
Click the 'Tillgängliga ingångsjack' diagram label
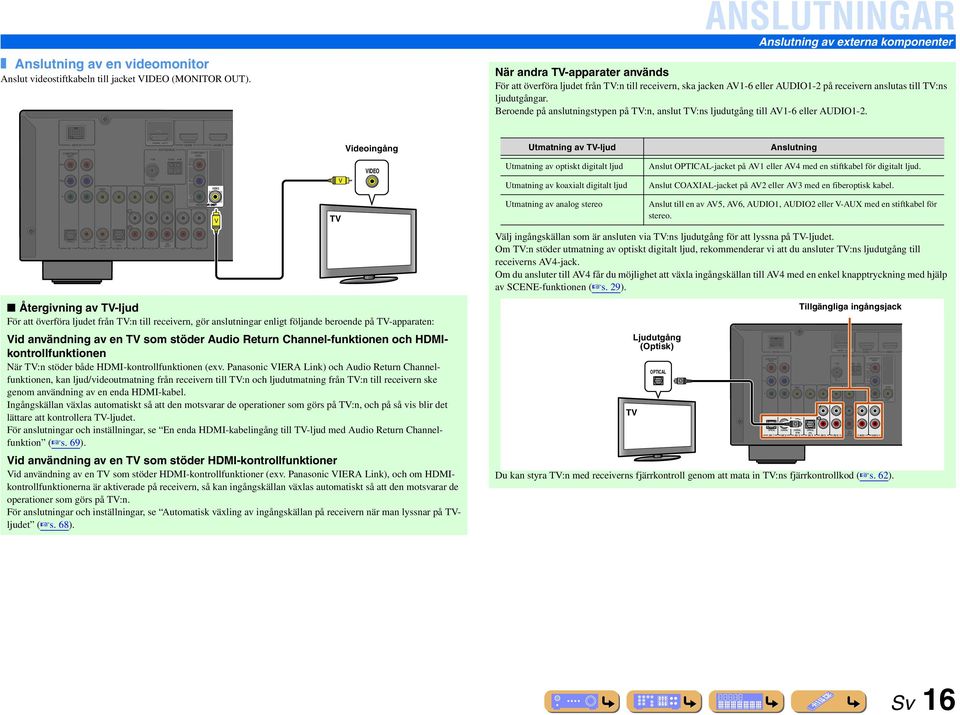click(x=850, y=307)
